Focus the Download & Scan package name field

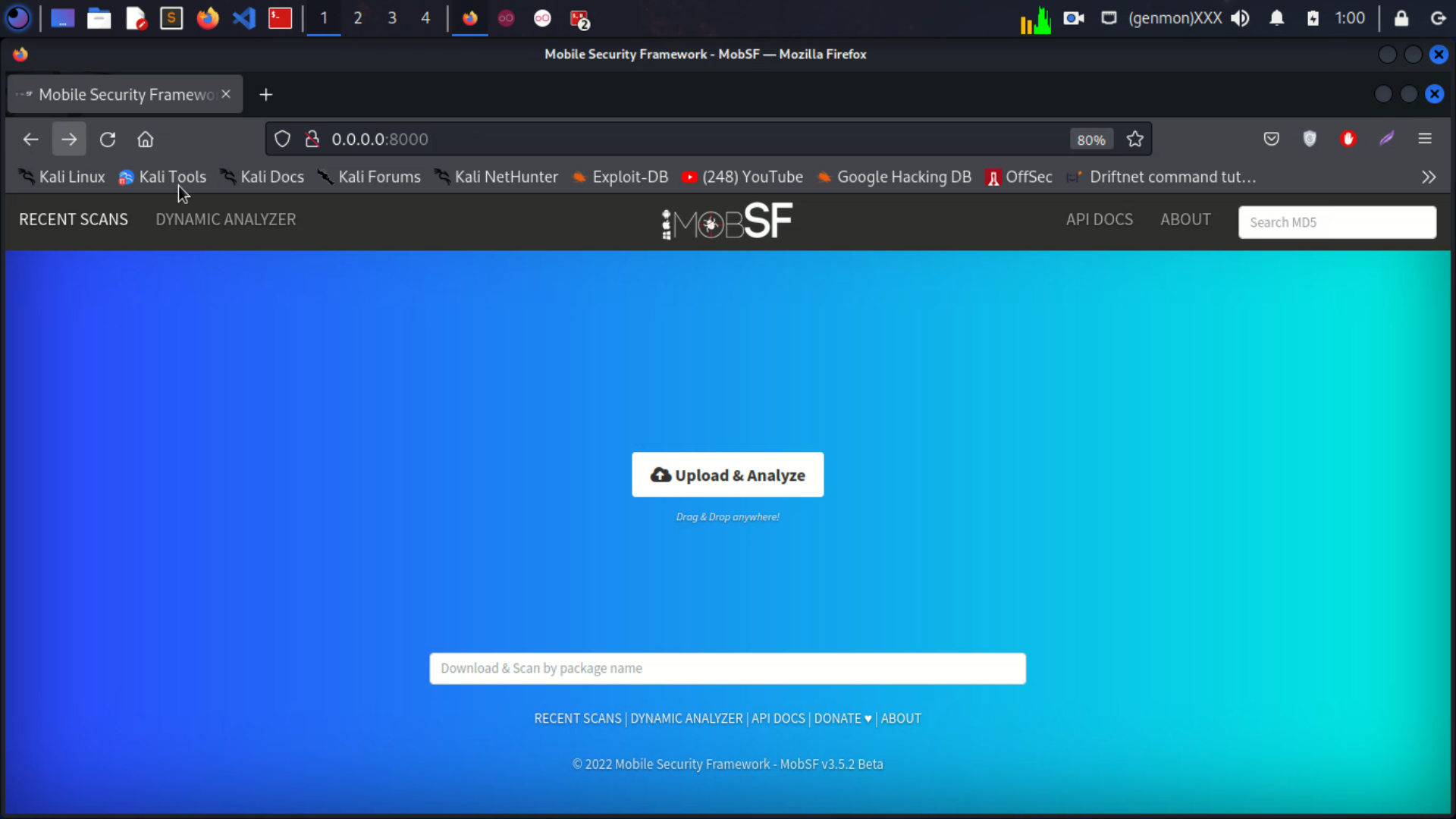point(727,668)
